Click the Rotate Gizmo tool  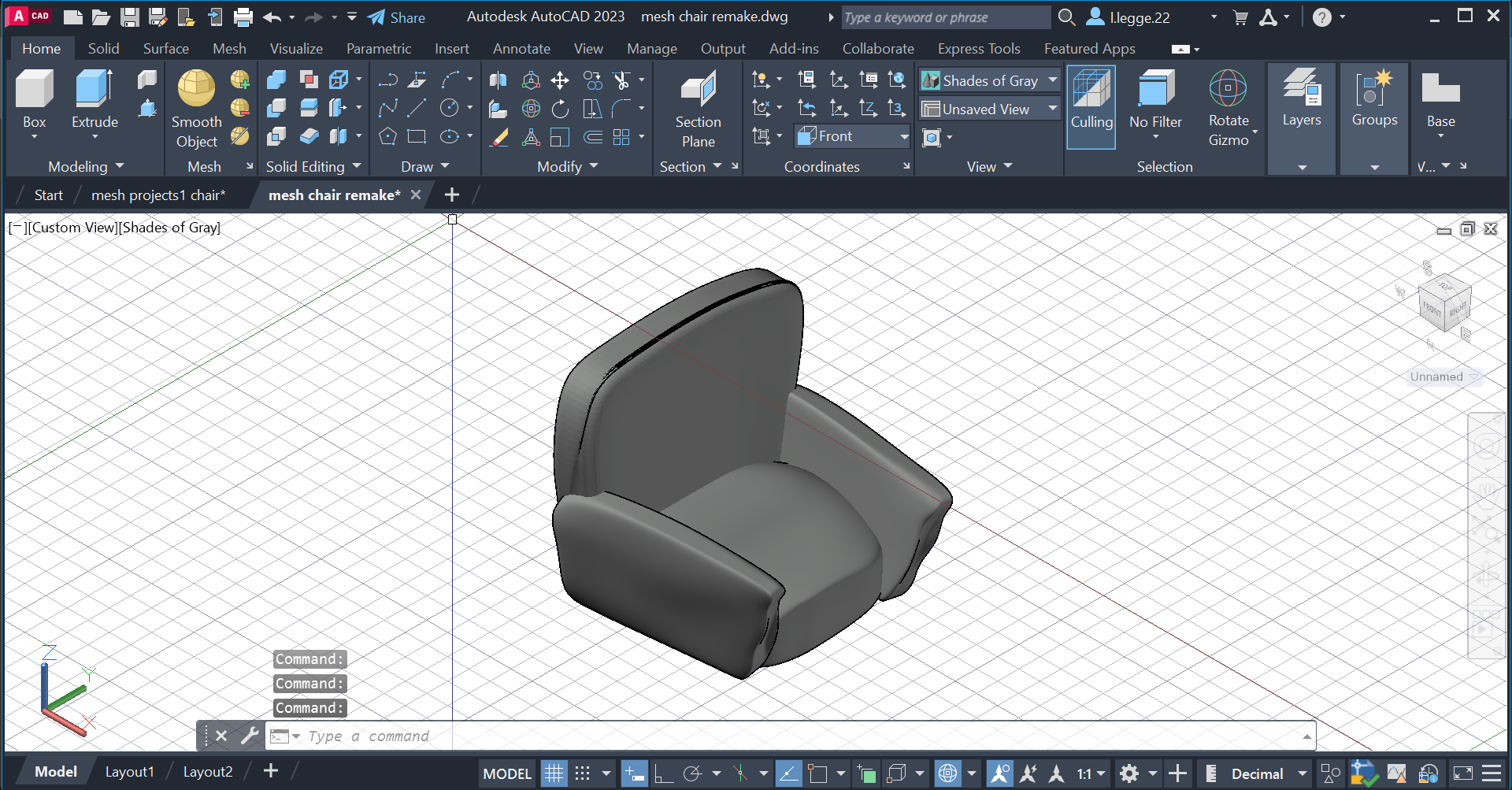pos(1228,108)
